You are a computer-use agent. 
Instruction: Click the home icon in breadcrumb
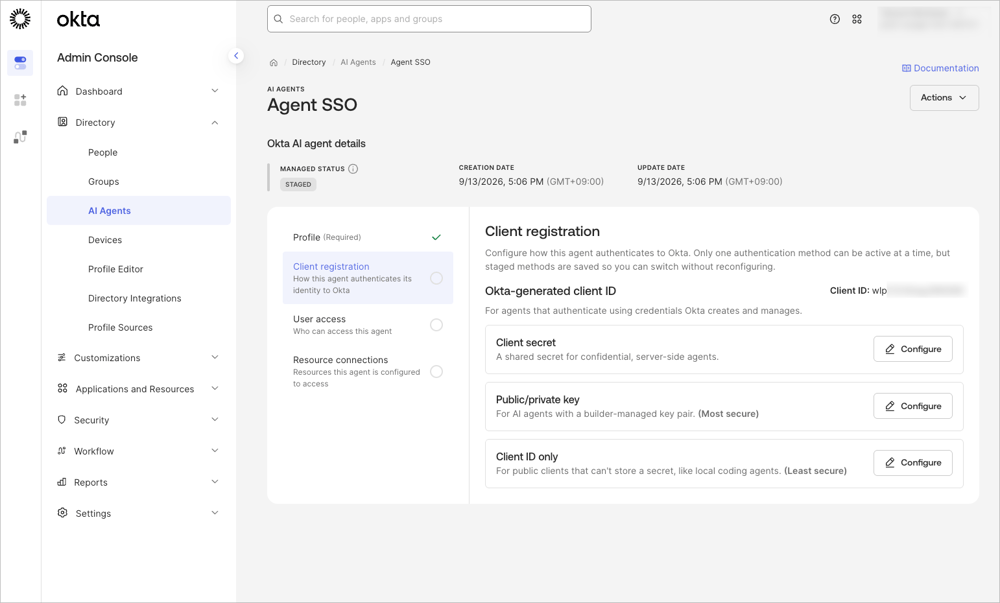coord(274,62)
